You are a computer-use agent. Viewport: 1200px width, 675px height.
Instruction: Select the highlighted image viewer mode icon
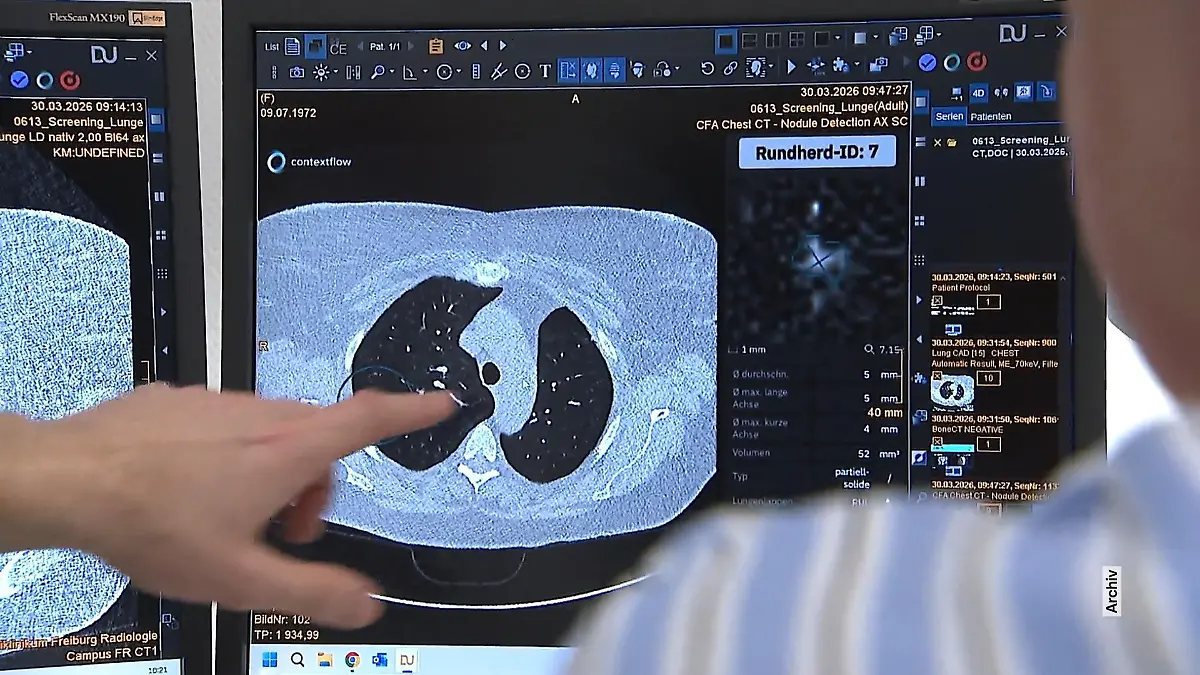(315, 46)
